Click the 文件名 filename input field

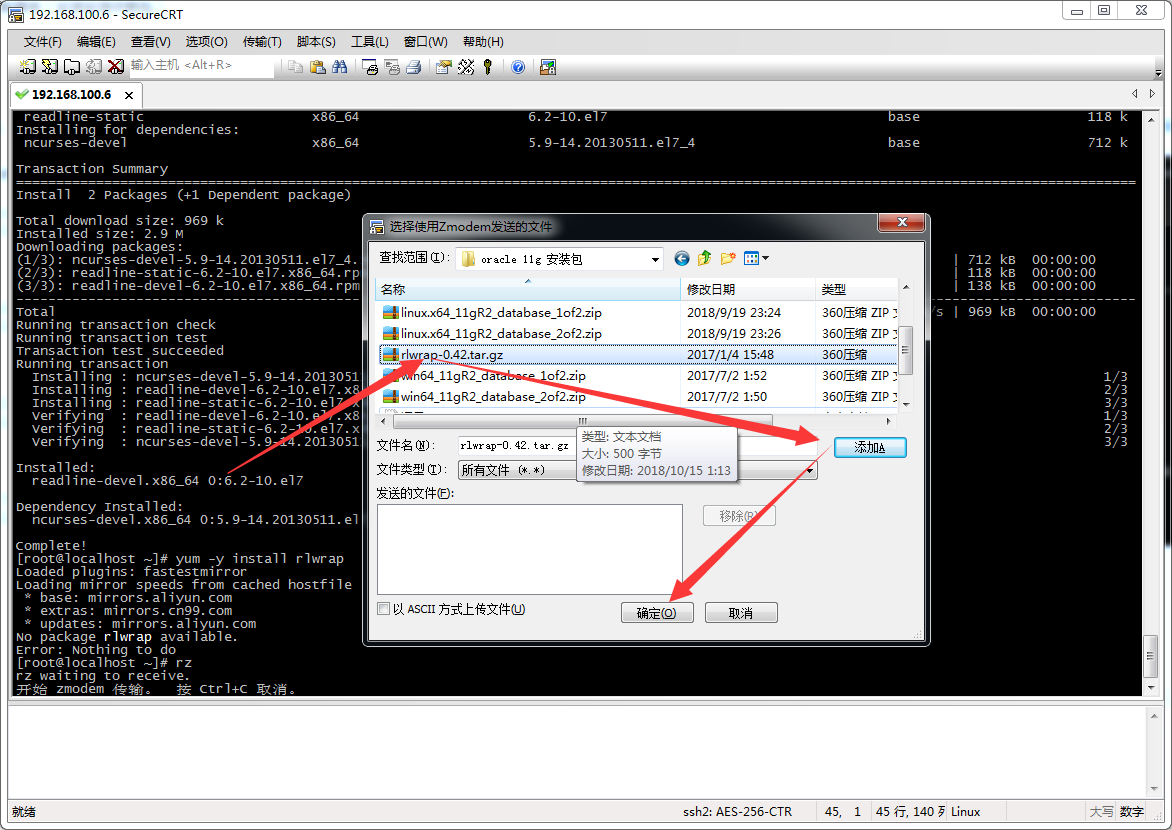(x=637, y=446)
